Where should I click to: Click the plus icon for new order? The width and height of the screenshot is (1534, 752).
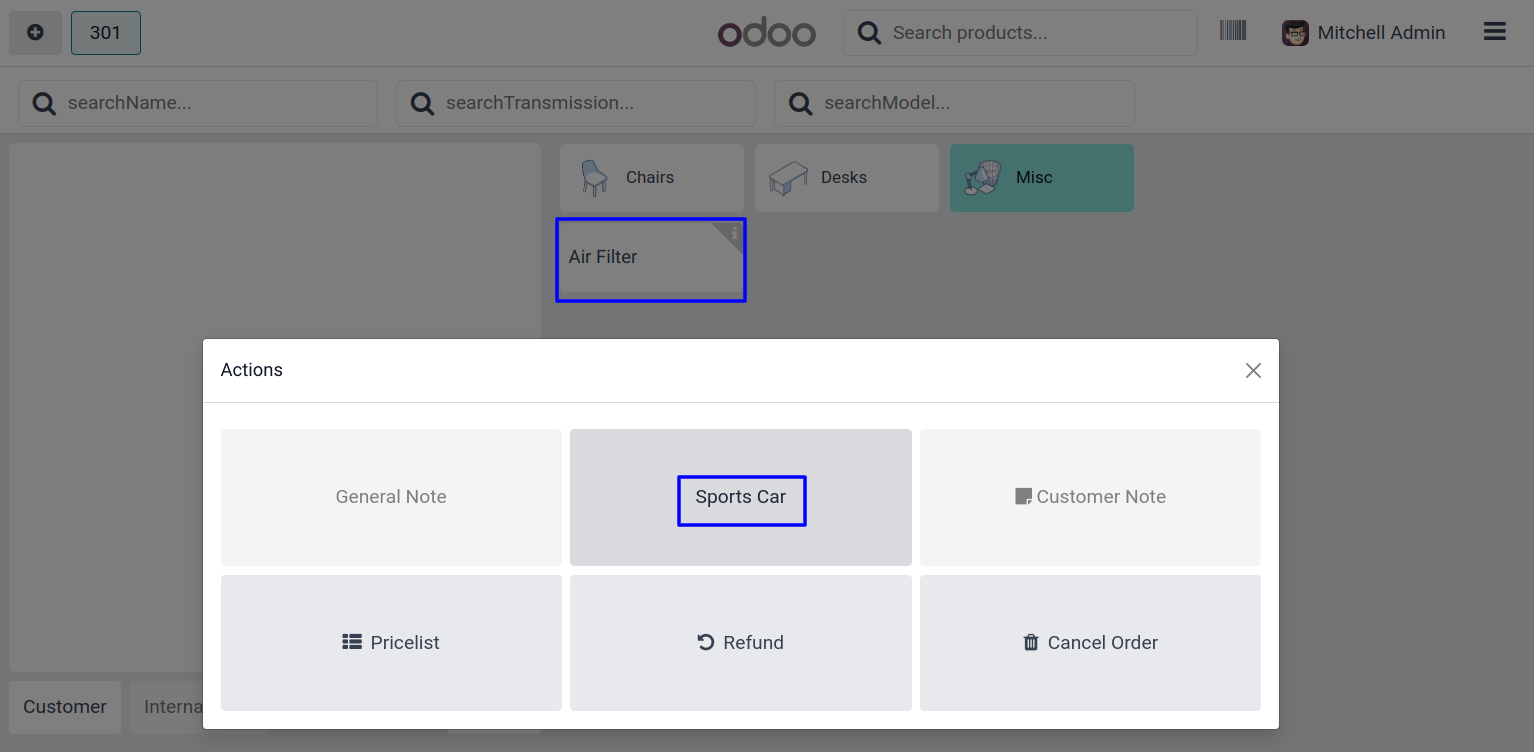coord(35,33)
